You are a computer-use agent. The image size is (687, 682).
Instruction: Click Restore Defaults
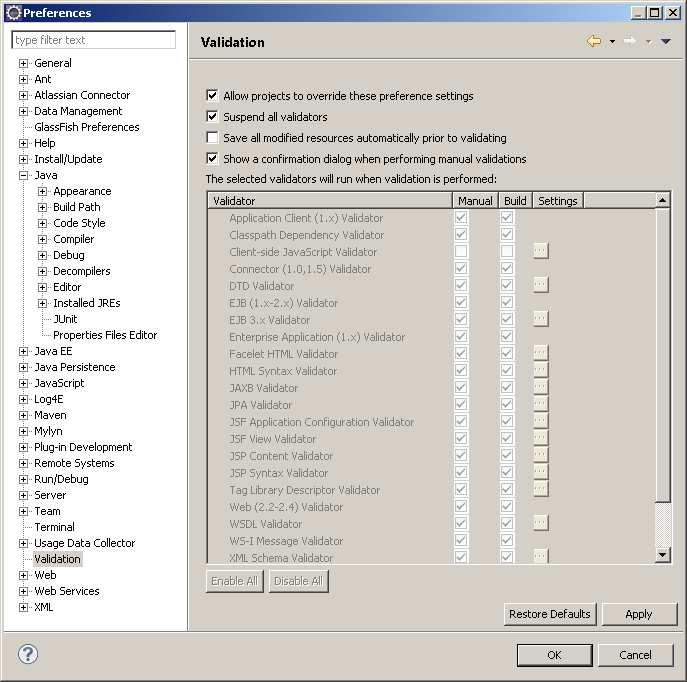(x=550, y=614)
